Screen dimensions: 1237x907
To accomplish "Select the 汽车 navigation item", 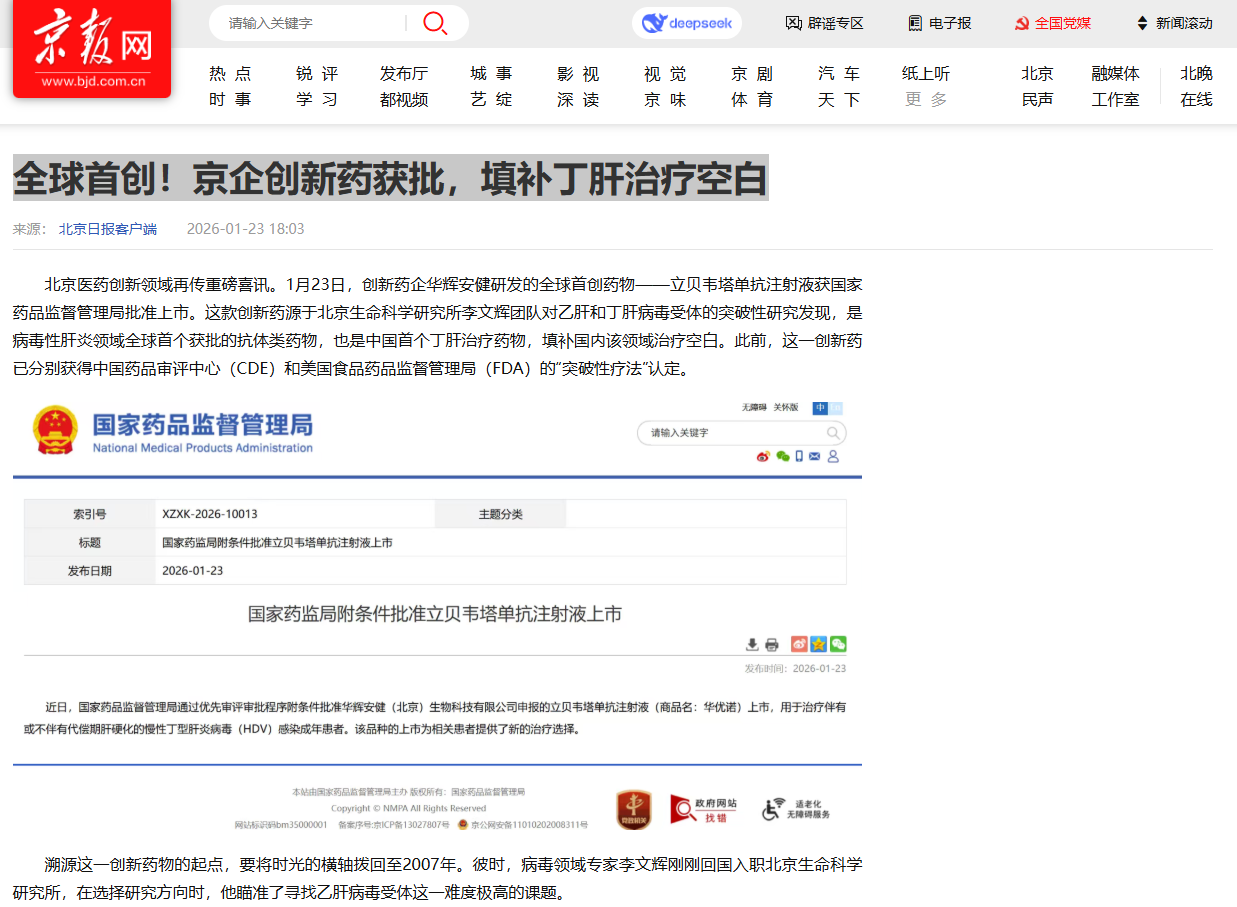I will click(838, 74).
